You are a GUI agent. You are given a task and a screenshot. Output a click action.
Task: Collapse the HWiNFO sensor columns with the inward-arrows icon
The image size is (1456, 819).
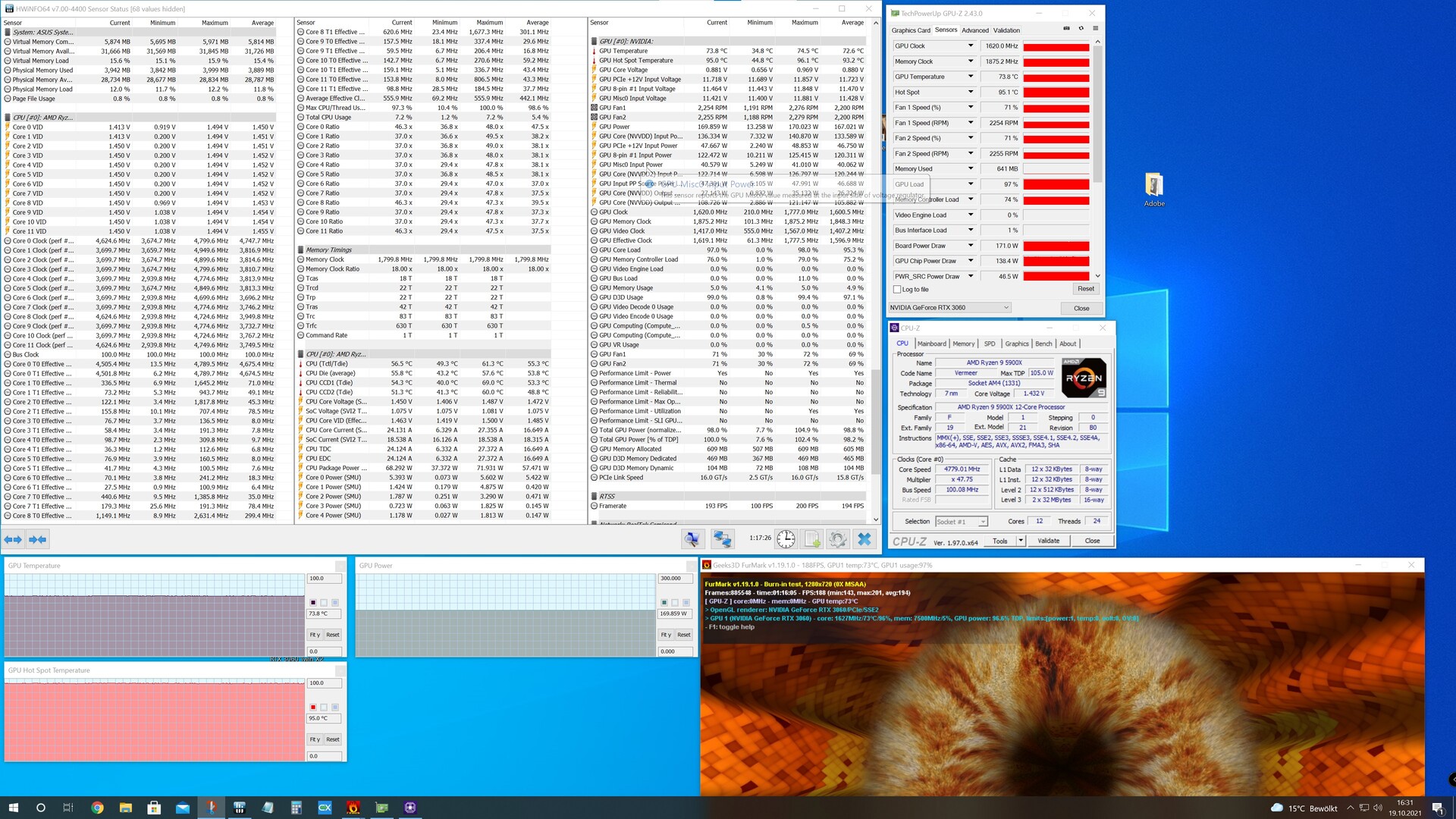point(37,539)
